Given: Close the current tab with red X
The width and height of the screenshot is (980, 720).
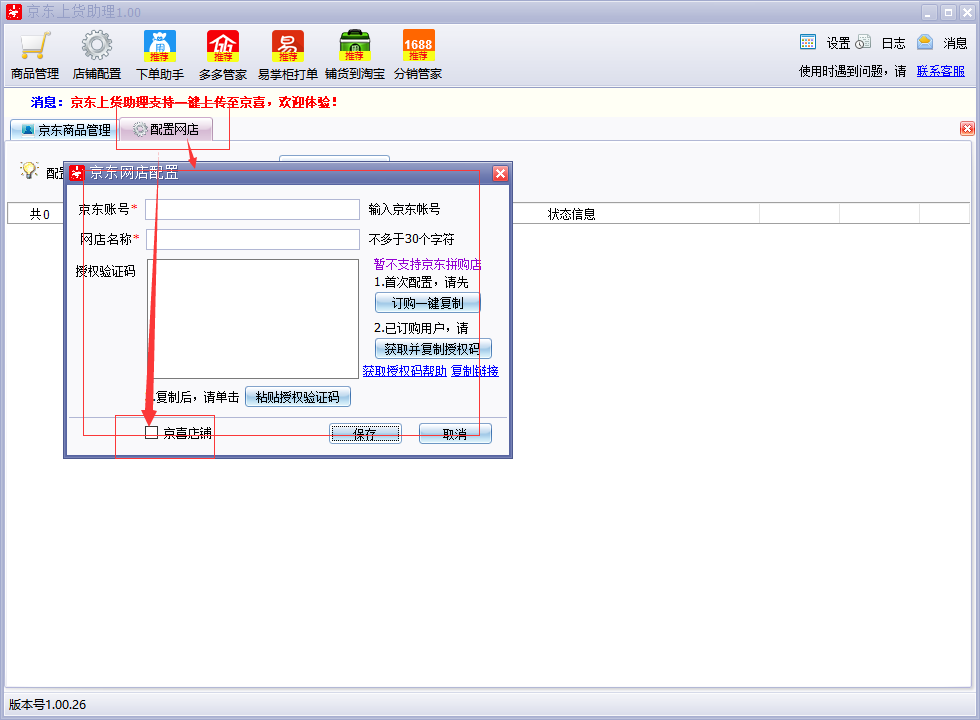Looking at the screenshot, I should (x=967, y=129).
